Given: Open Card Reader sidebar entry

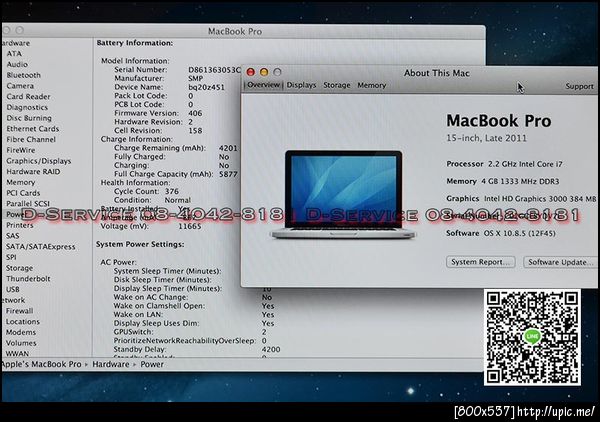Looking at the screenshot, I should [x=28, y=96].
